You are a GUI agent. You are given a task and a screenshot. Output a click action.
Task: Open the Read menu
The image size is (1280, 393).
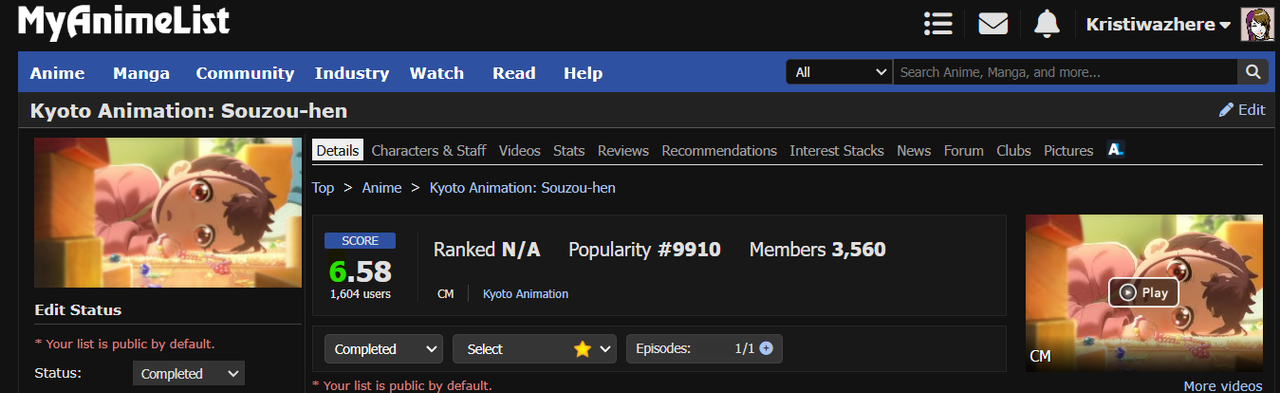(514, 73)
